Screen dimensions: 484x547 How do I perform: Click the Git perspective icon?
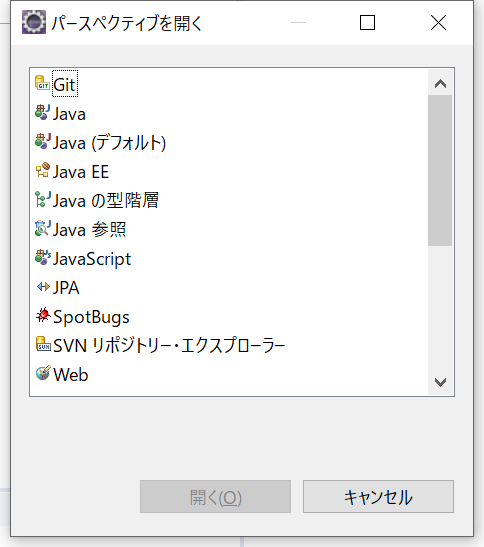coord(42,83)
